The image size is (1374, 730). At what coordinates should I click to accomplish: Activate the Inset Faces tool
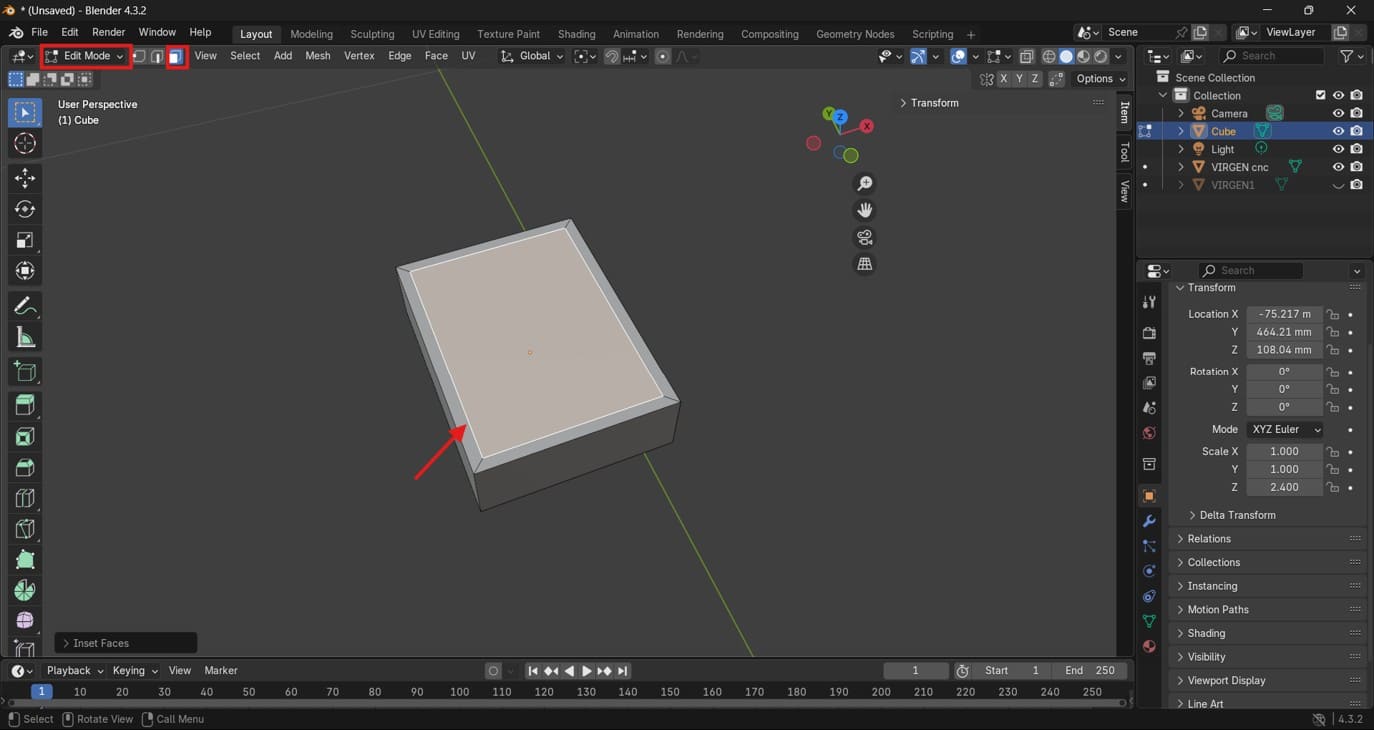click(25, 436)
